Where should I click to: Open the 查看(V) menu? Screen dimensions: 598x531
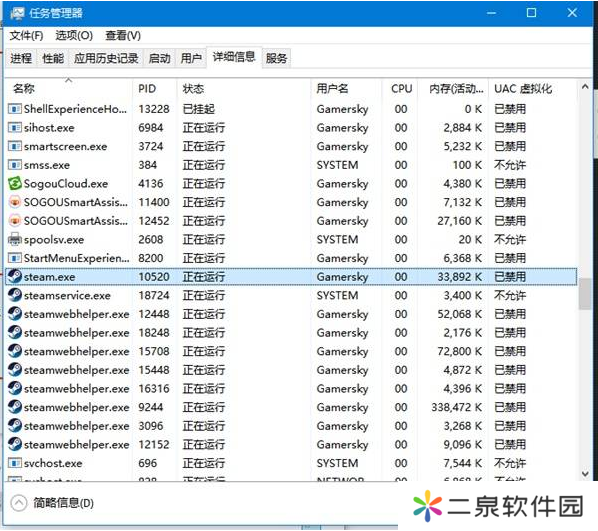[x=123, y=36]
